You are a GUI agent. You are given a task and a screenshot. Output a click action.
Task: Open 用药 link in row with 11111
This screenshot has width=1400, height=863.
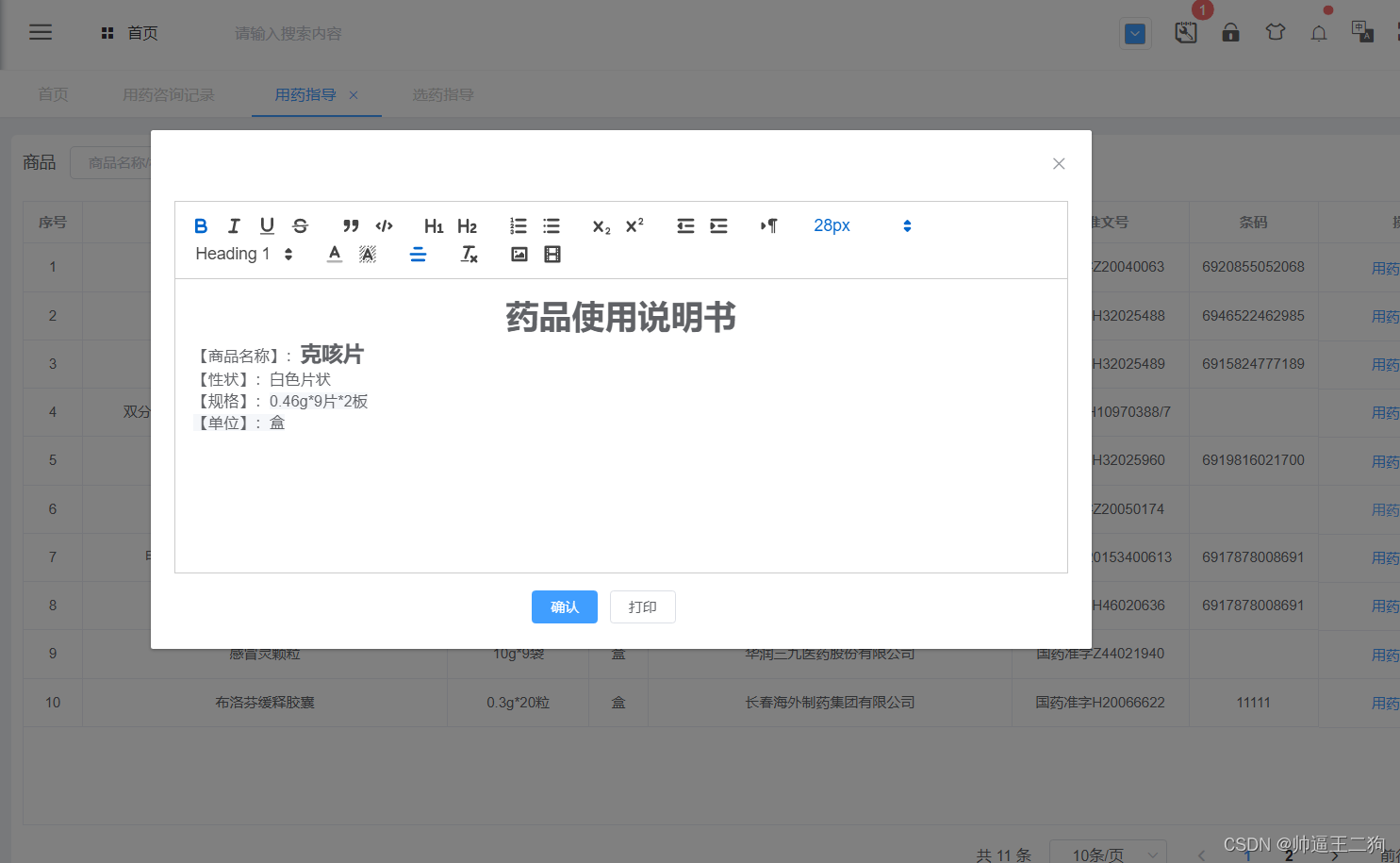(1385, 704)
